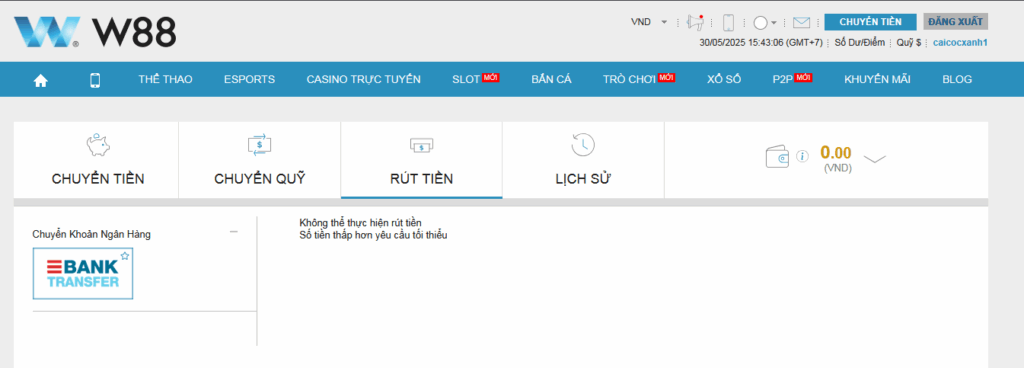Open the envelope messages icon

click(x=801, y=23)
